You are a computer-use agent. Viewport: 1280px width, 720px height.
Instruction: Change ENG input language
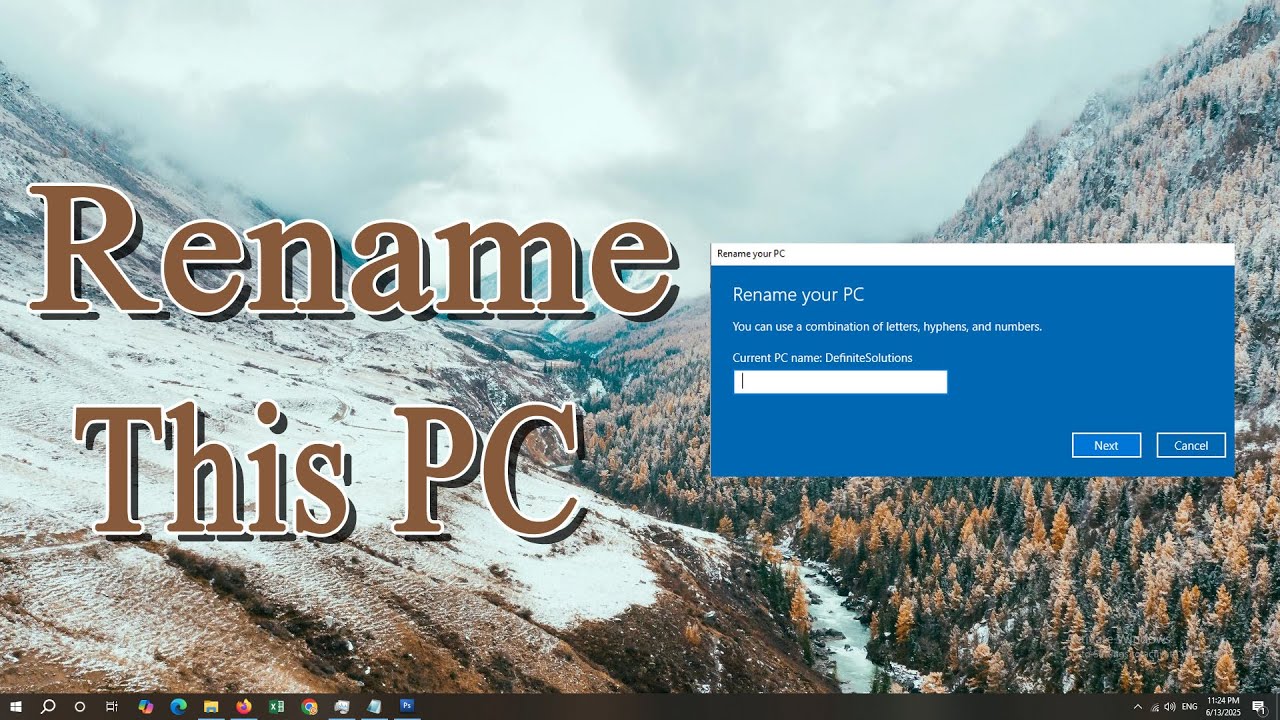(x=1189, y=707)
